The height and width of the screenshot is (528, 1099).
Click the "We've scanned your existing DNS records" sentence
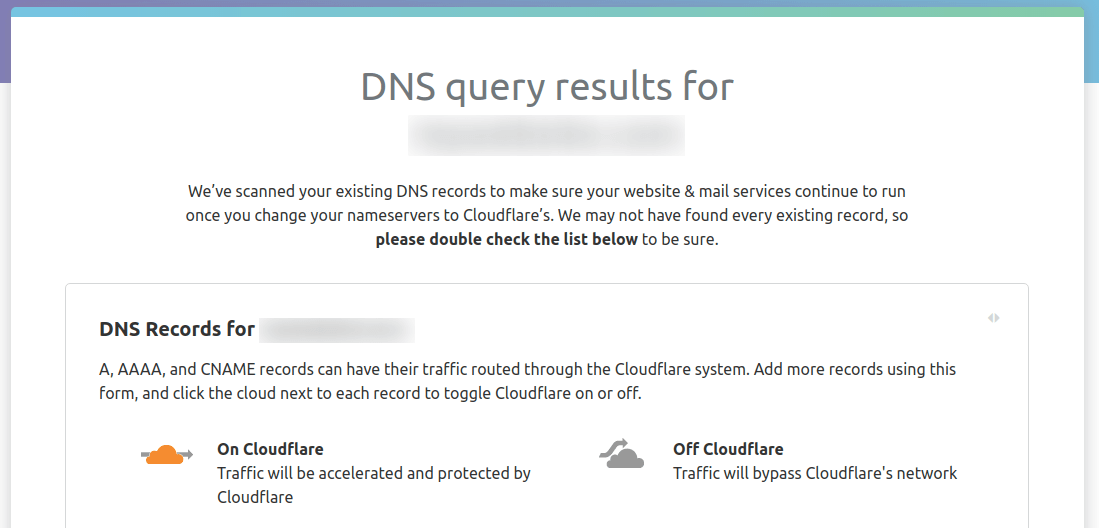click(546, 191)
